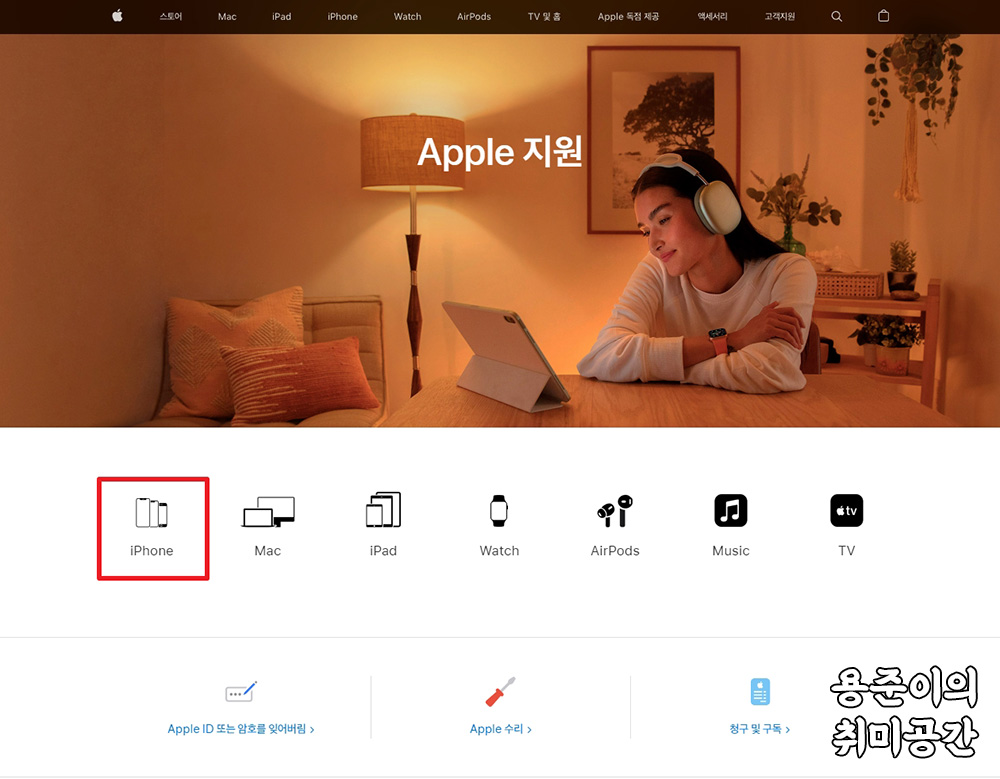
Task: Open the Mac menu in the top navigation
Action: [x=227, y=17]
